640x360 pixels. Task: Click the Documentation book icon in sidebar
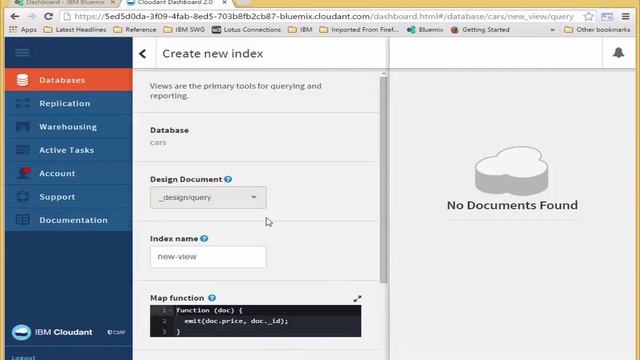pyautogui.click(x=22, y=220)
